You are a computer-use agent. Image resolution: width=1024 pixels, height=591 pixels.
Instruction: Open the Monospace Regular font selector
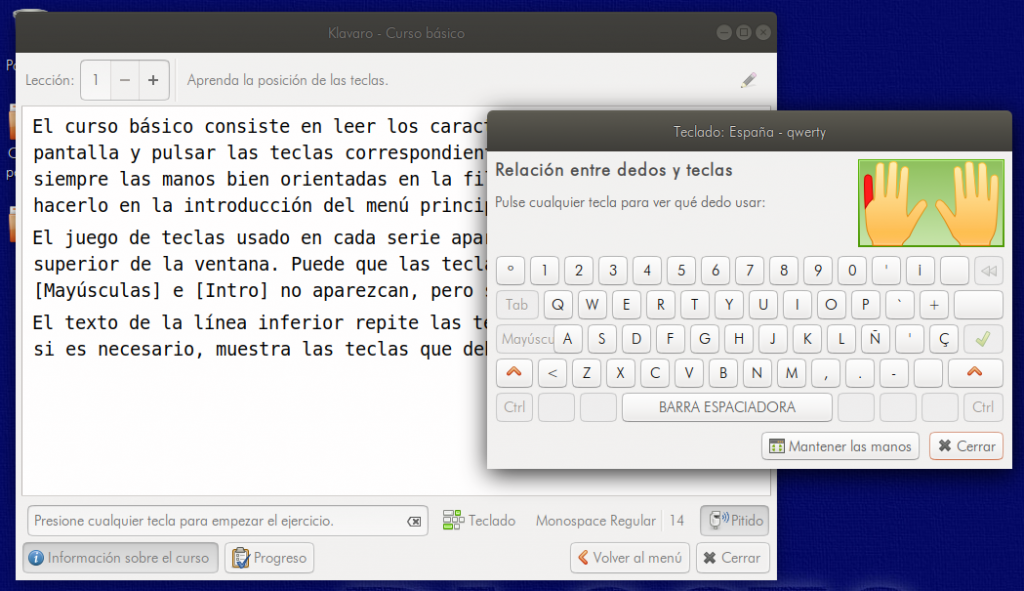pyautogui.click(x=595, y=521)
